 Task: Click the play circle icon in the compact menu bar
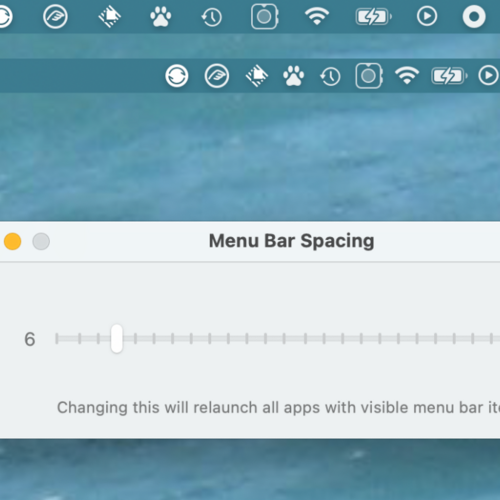pyautogui.click(x=488, y=76)
